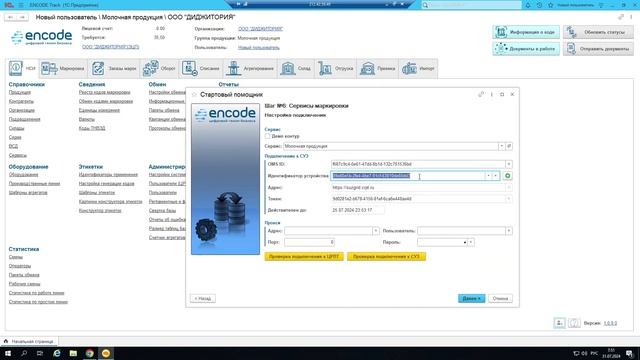This screenshot has height=360, width=640.
Task: Navigate back with left arrow
Action: tap(11, 17)
